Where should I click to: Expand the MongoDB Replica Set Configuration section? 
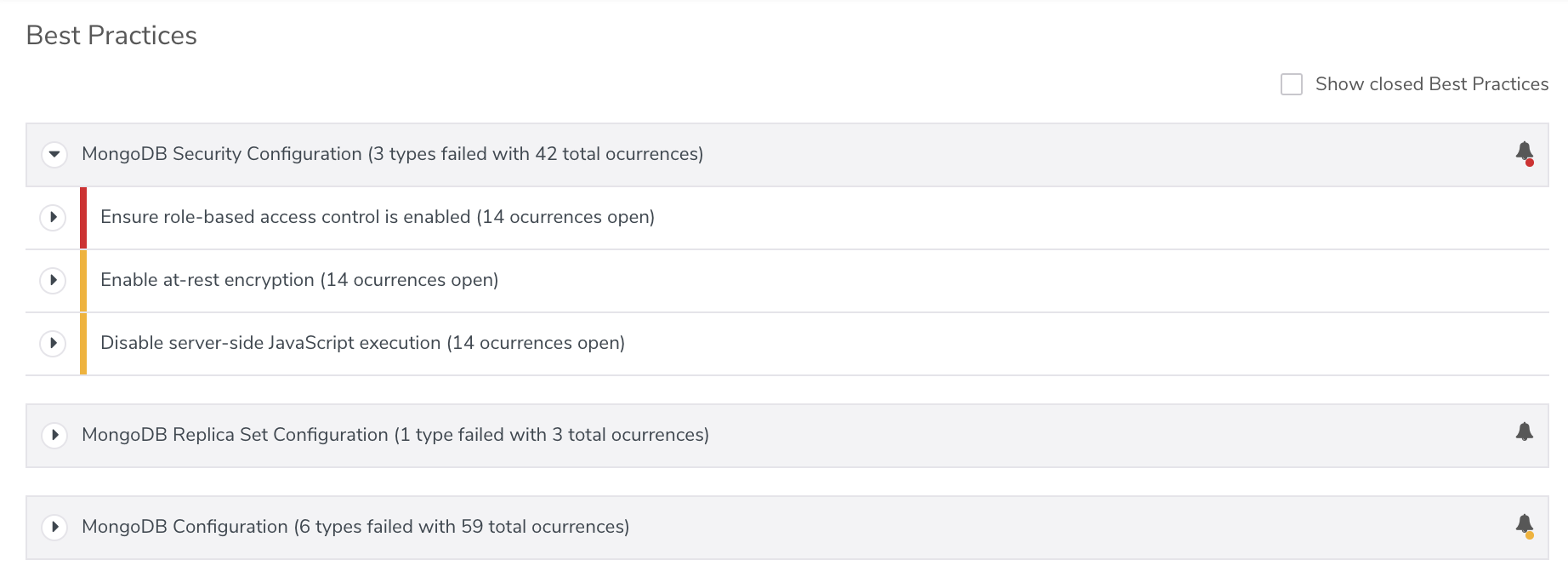[54, 436]
